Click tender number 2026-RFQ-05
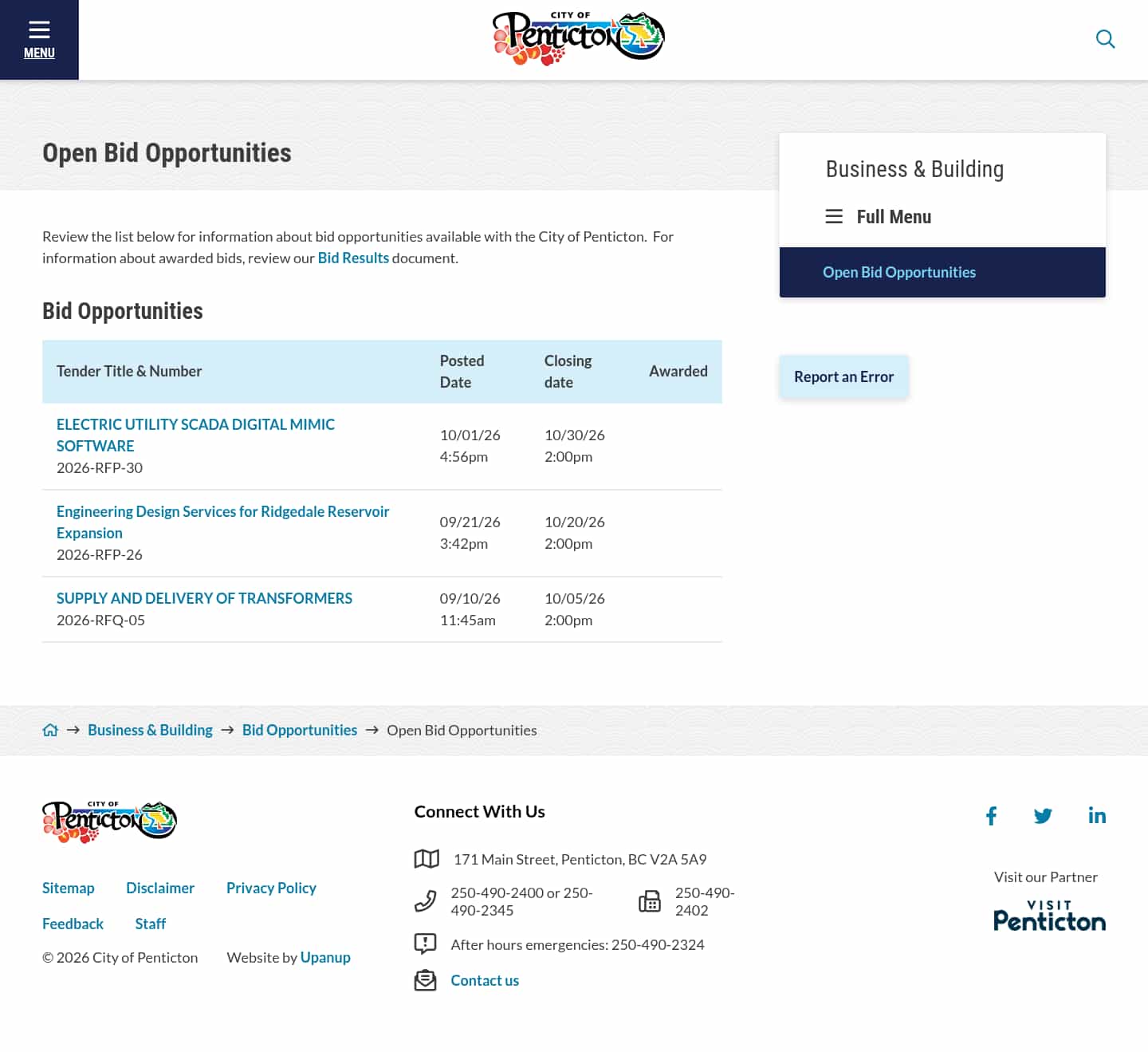This screenshot has width=1148, height=1052. 100,620
